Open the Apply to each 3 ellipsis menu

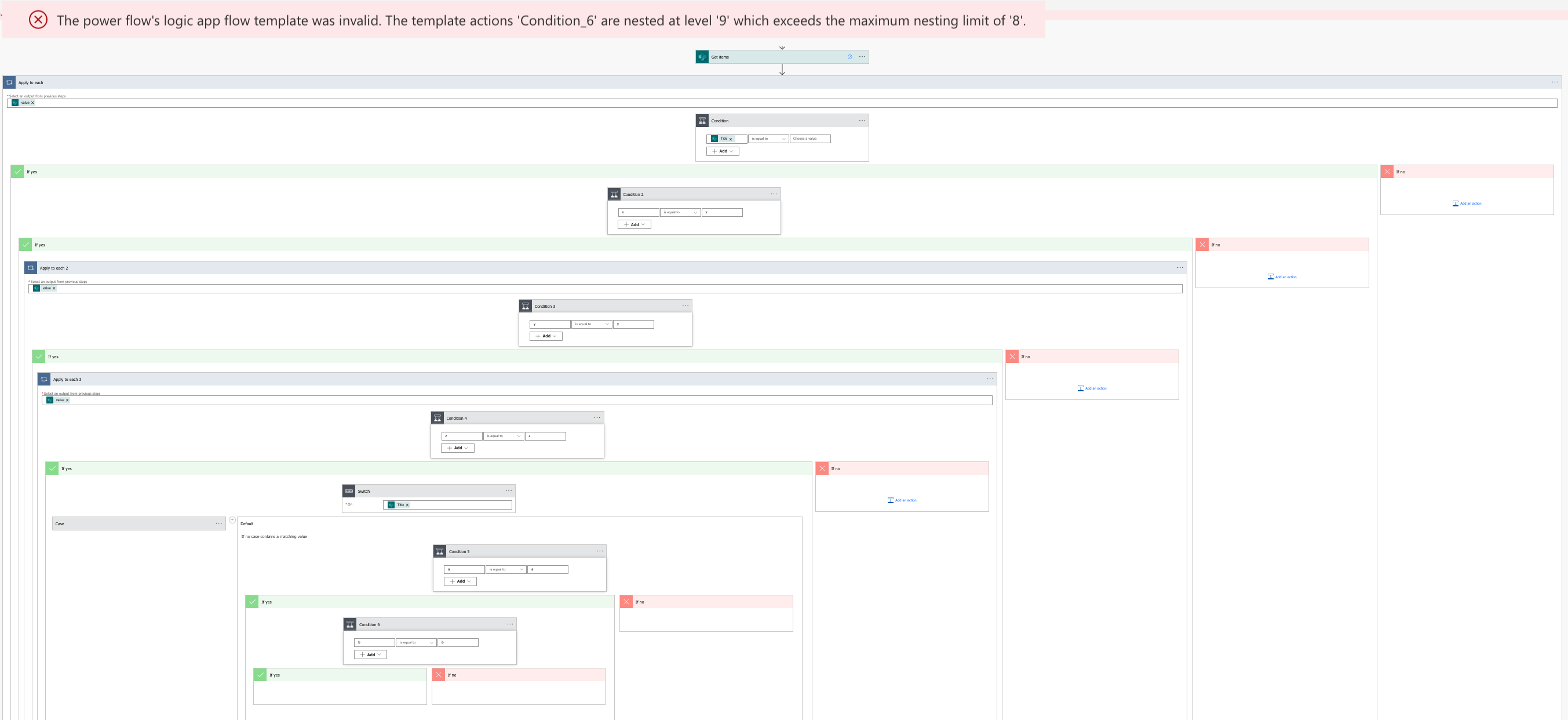coord(990,380)
